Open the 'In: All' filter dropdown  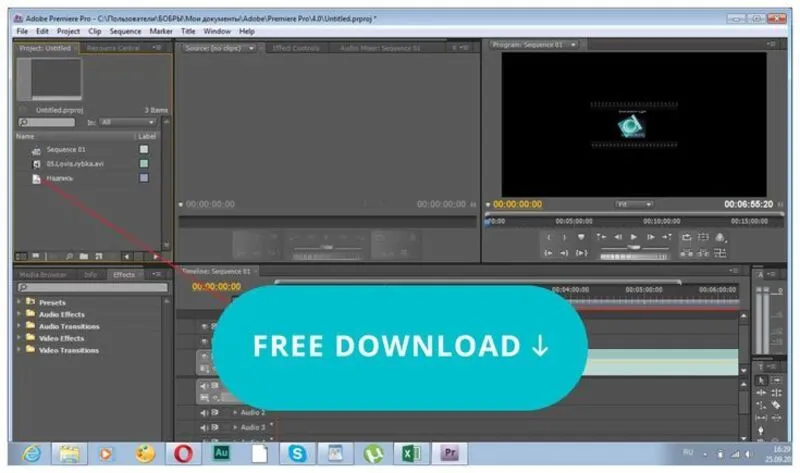[127, 122]
